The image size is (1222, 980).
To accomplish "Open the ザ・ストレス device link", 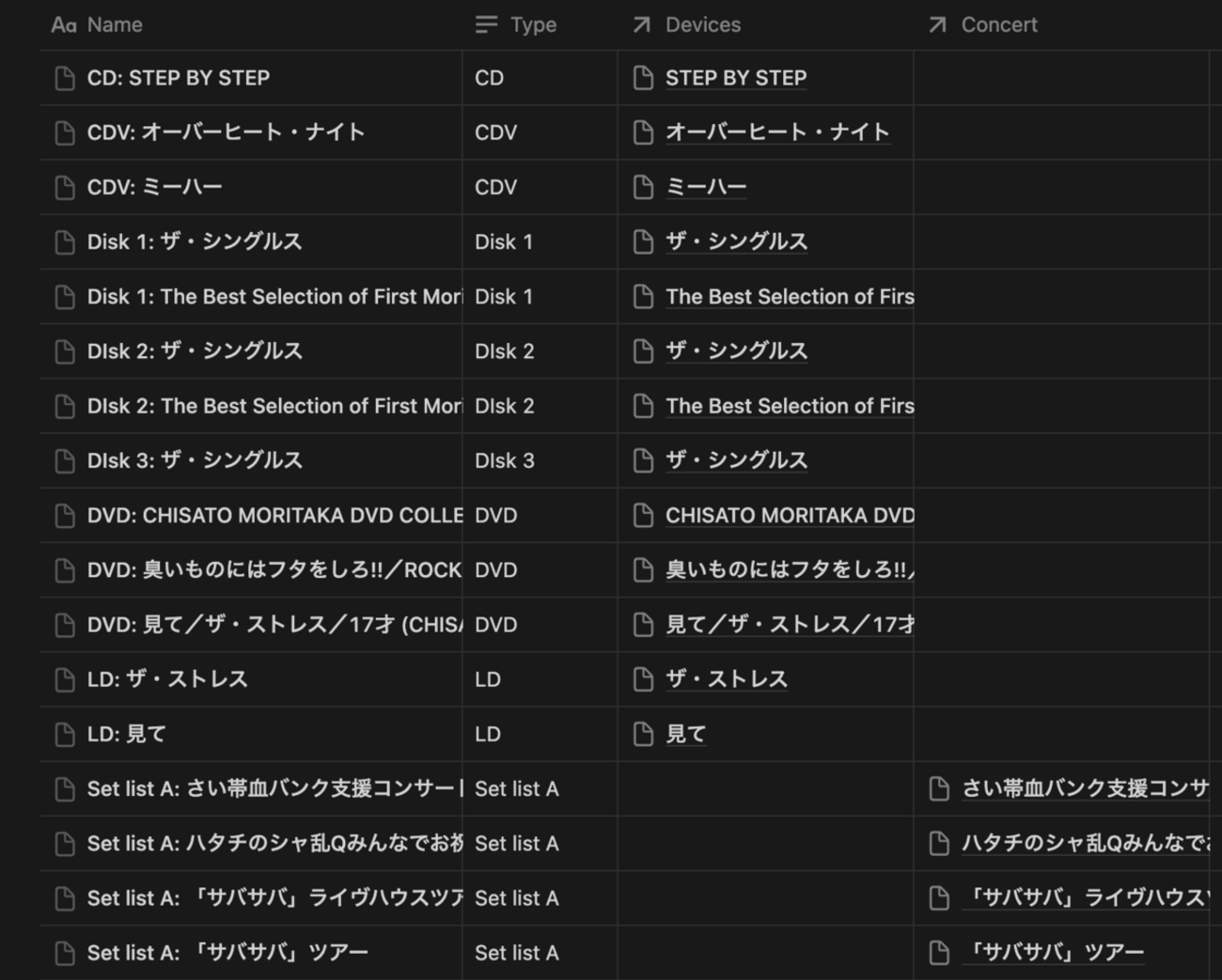I will click(727, 679).
